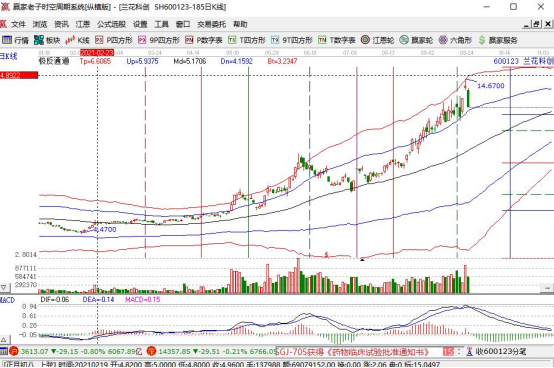The height and width of the screenshot is (368, 554).
Task: Open the scrolling news headline SGJ-705
Action: (x=352, y=352)
